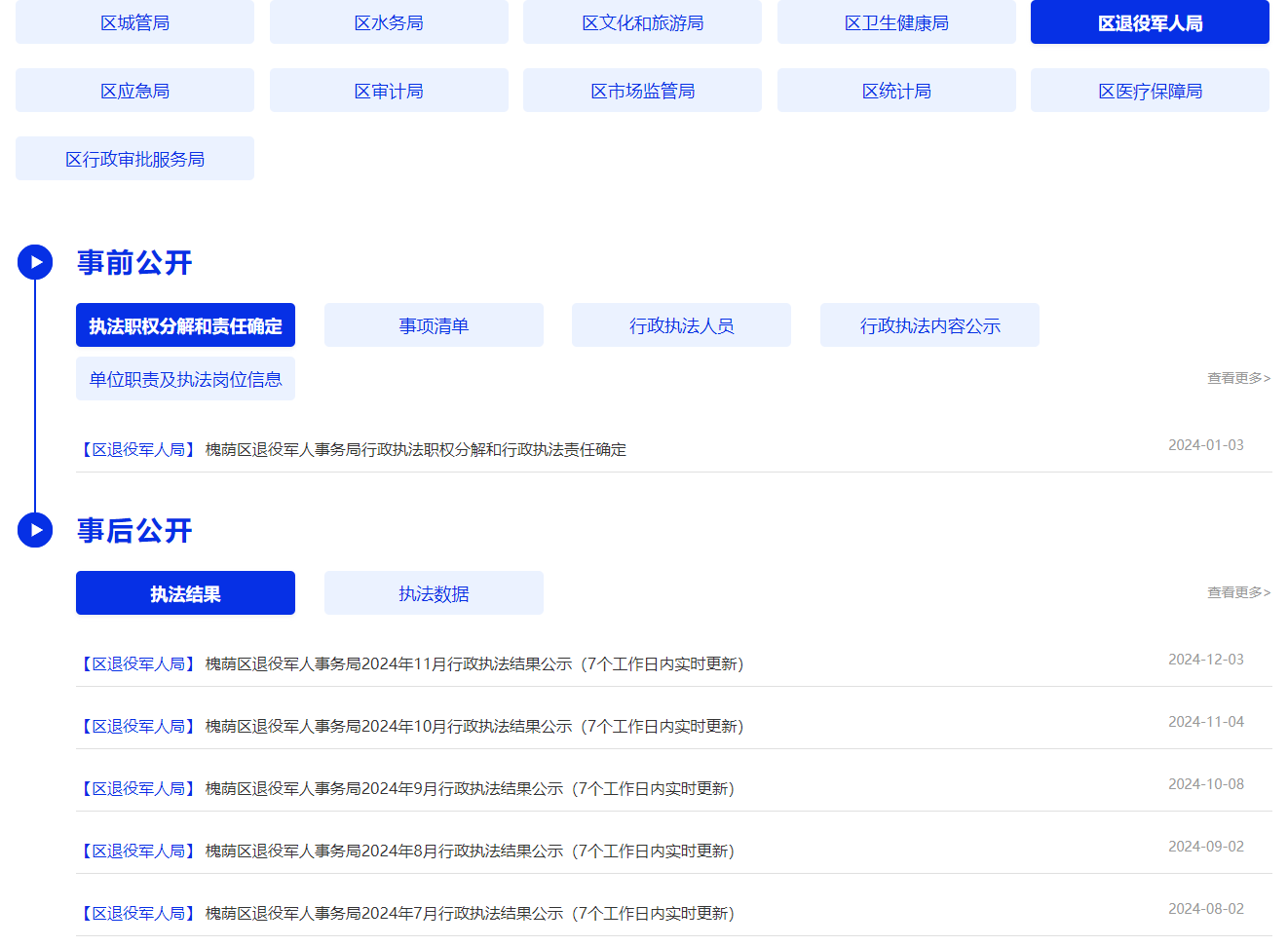Choose the 区行政审批服务局 tab
The image size is (1288, 946).
tap(134, 159)
